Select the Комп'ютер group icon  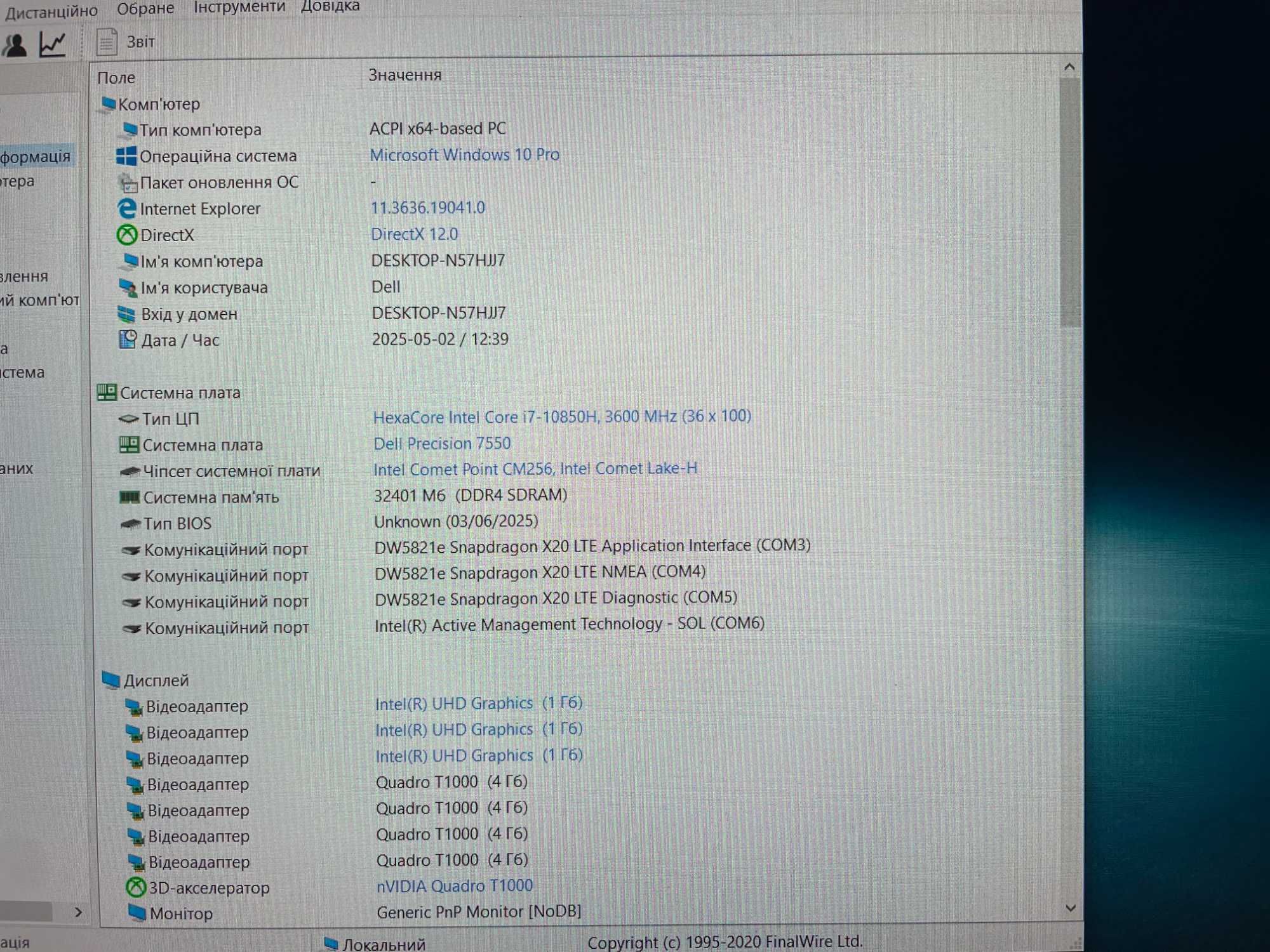click(x=107, y=103)
